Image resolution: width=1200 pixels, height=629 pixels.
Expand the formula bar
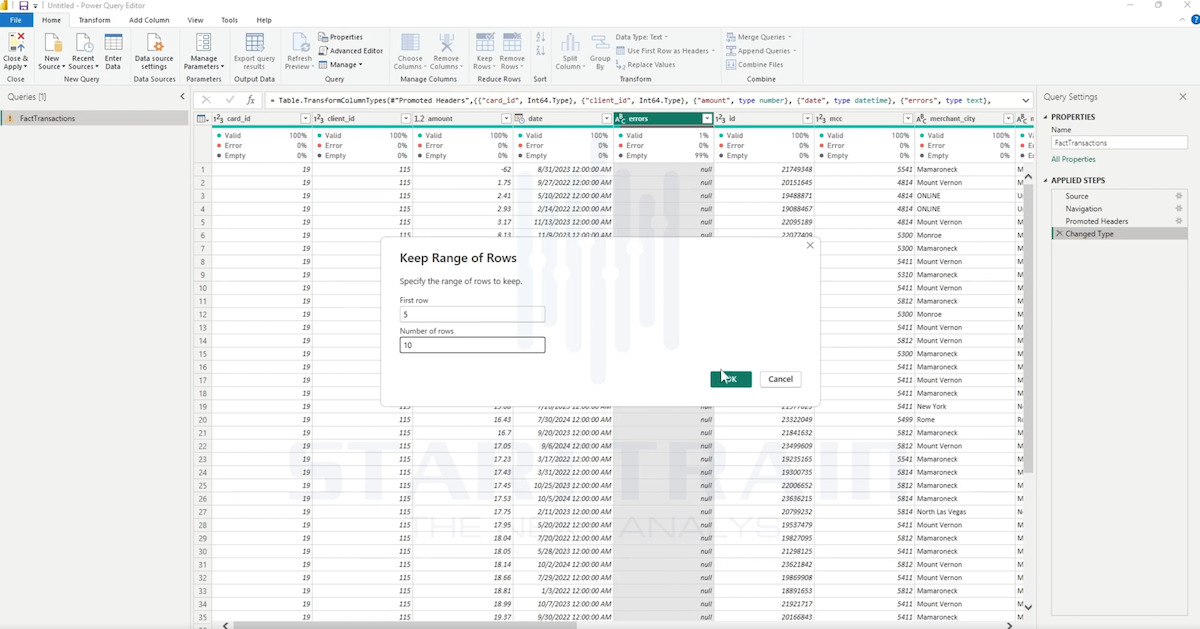tap(1025, 100)
